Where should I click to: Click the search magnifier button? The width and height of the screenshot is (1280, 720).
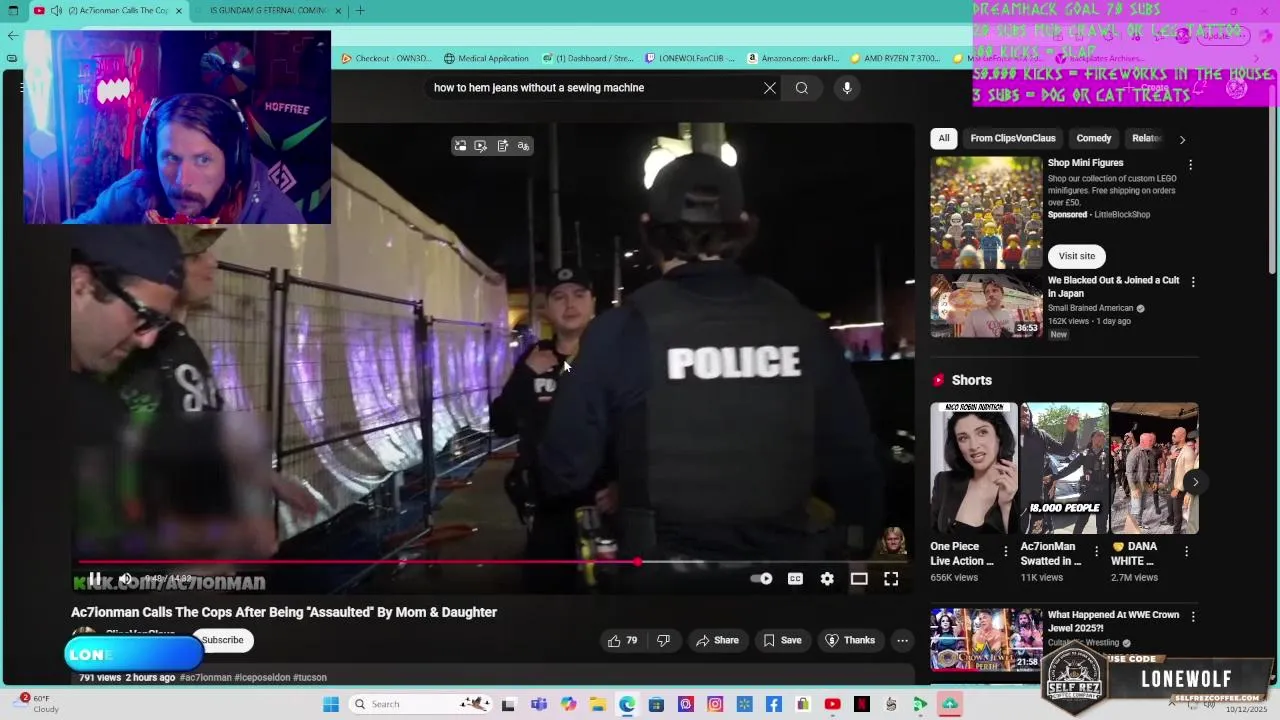802,88
